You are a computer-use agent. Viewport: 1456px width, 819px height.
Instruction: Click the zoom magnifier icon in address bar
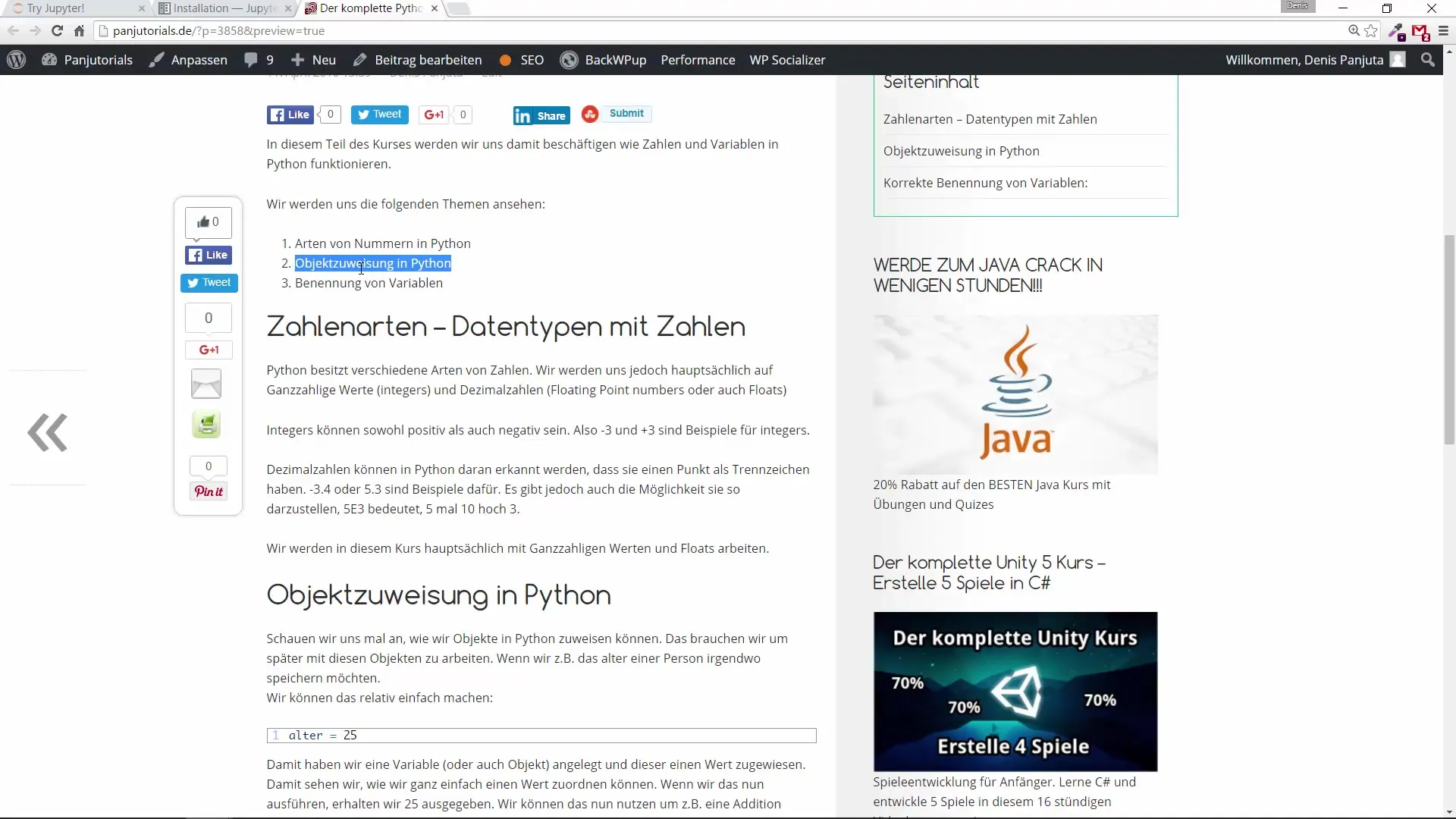(1354, 31)
